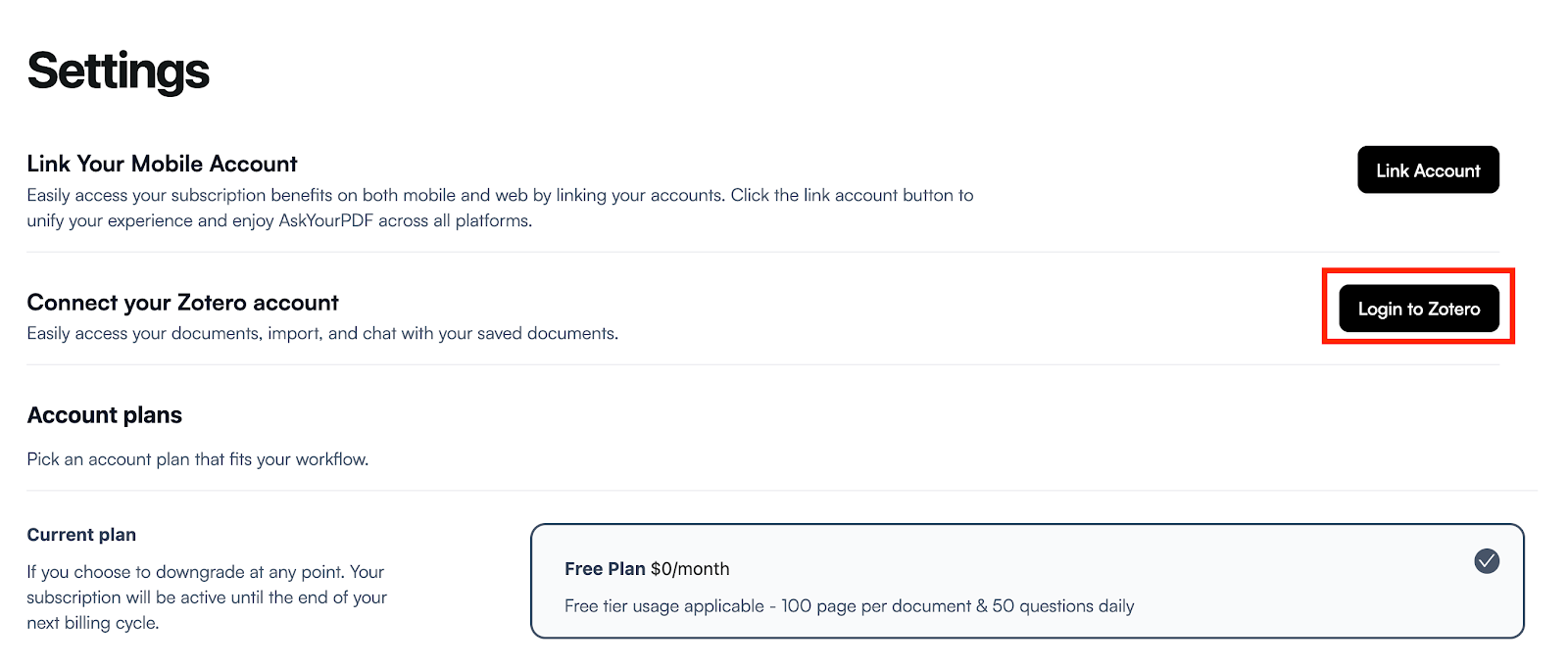The width and height of the screenshot is (1568, 668).
Task: Click the Free tier usage applicable description
Action: coord(849,606)
